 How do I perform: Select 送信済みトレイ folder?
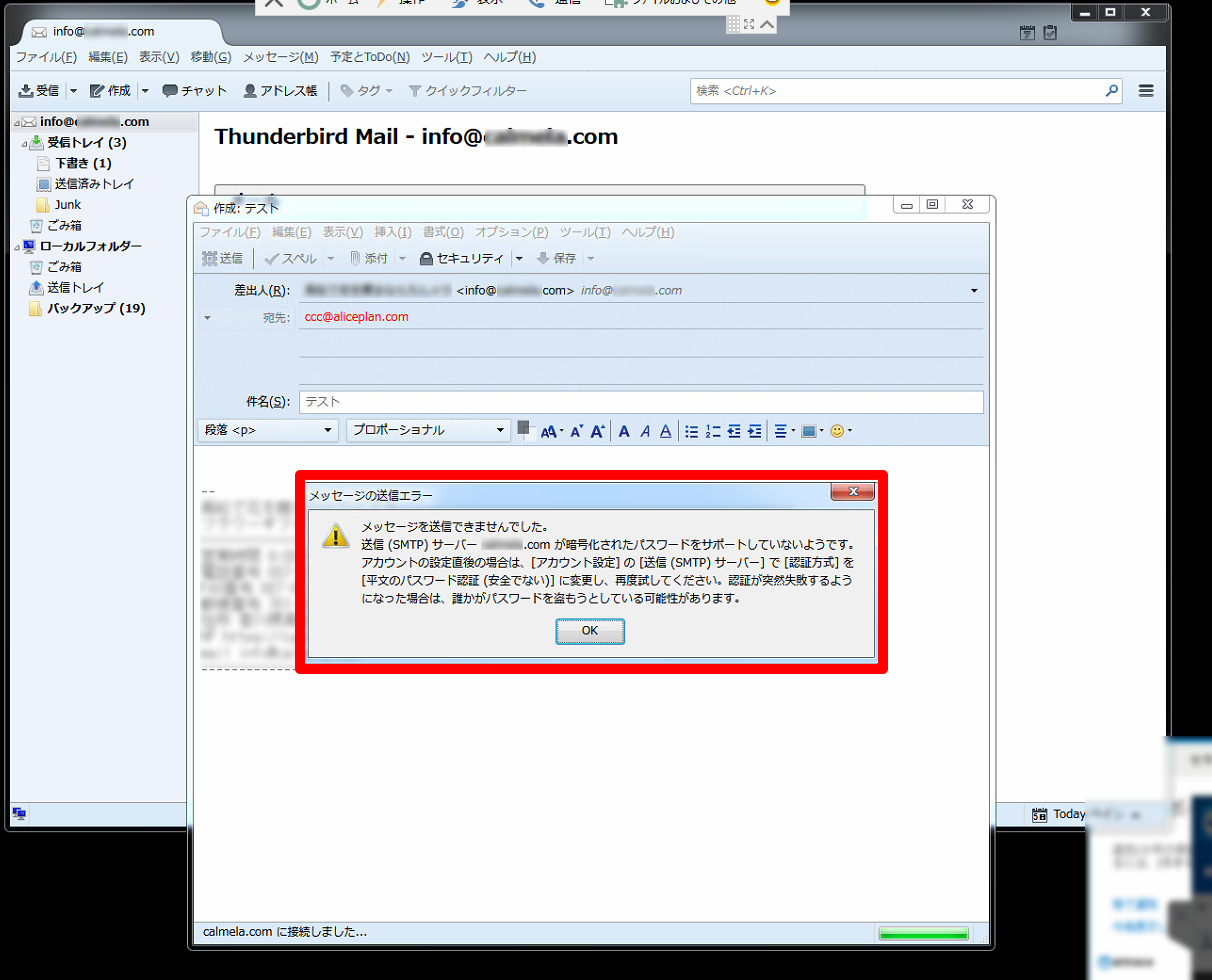94,184
